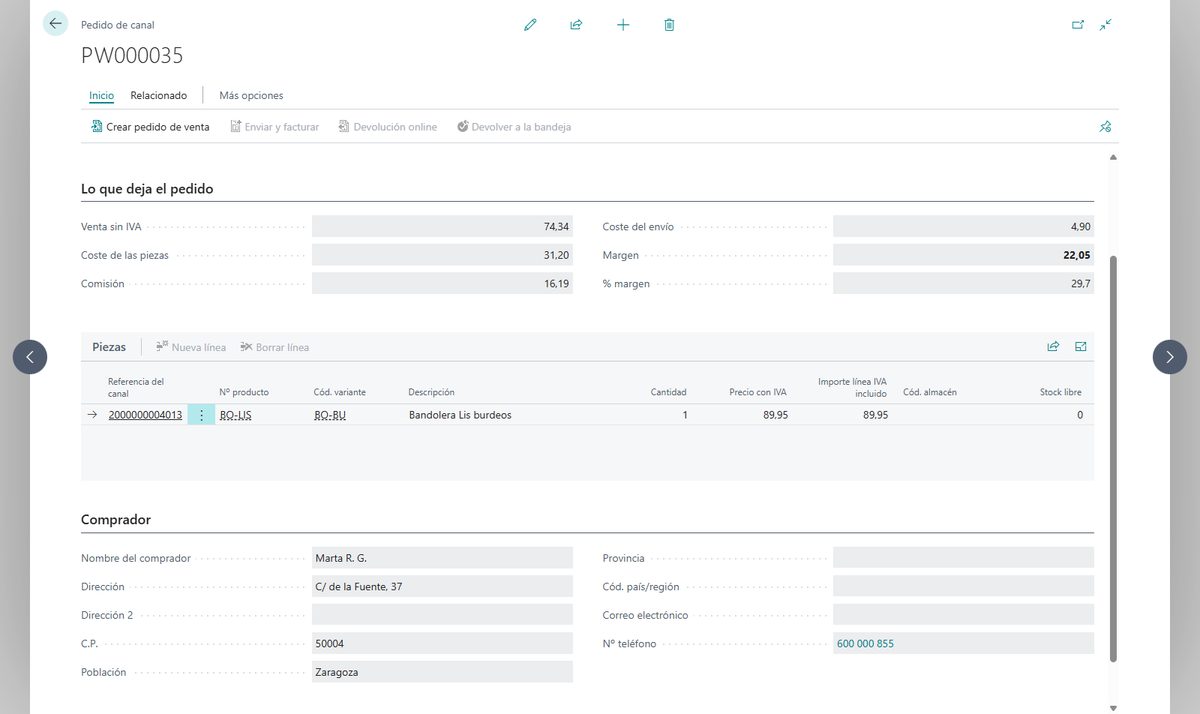Show row options for 2000000004013
This screenshot has width=1200, height=714.
(201, 415)
